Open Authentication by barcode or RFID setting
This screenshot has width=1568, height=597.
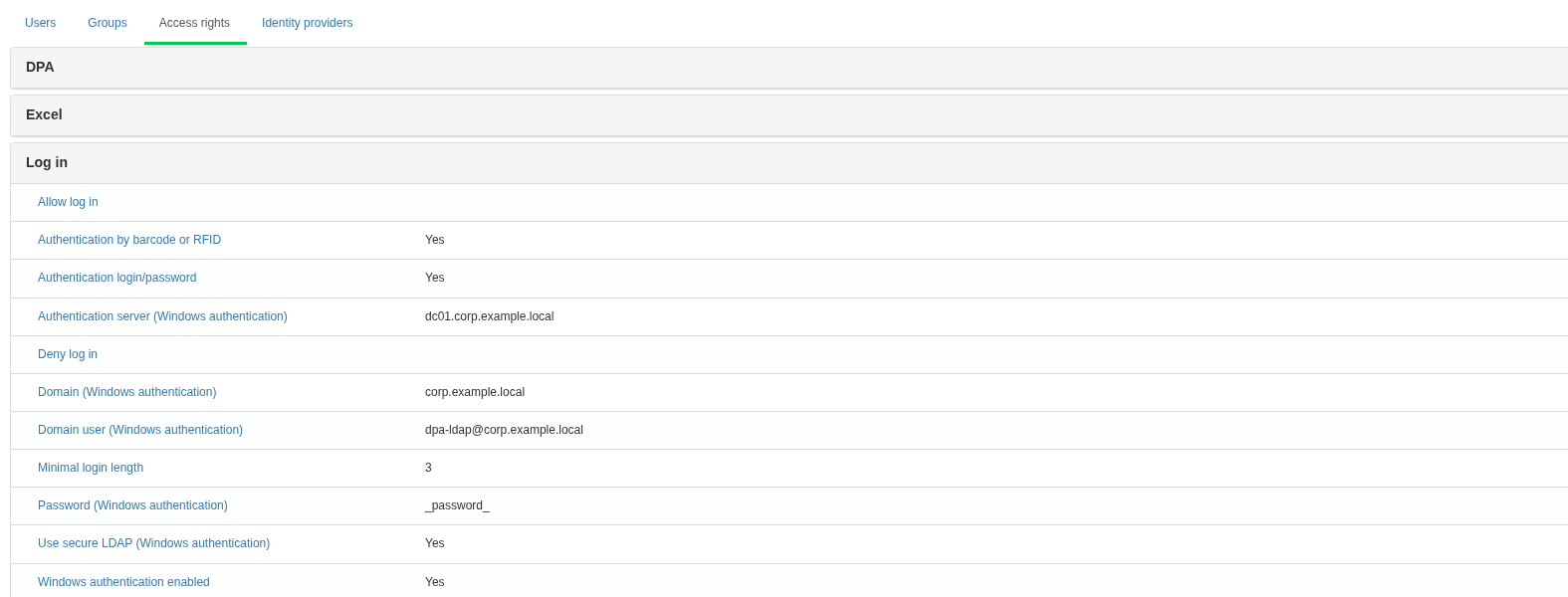(x=129, y=240)
